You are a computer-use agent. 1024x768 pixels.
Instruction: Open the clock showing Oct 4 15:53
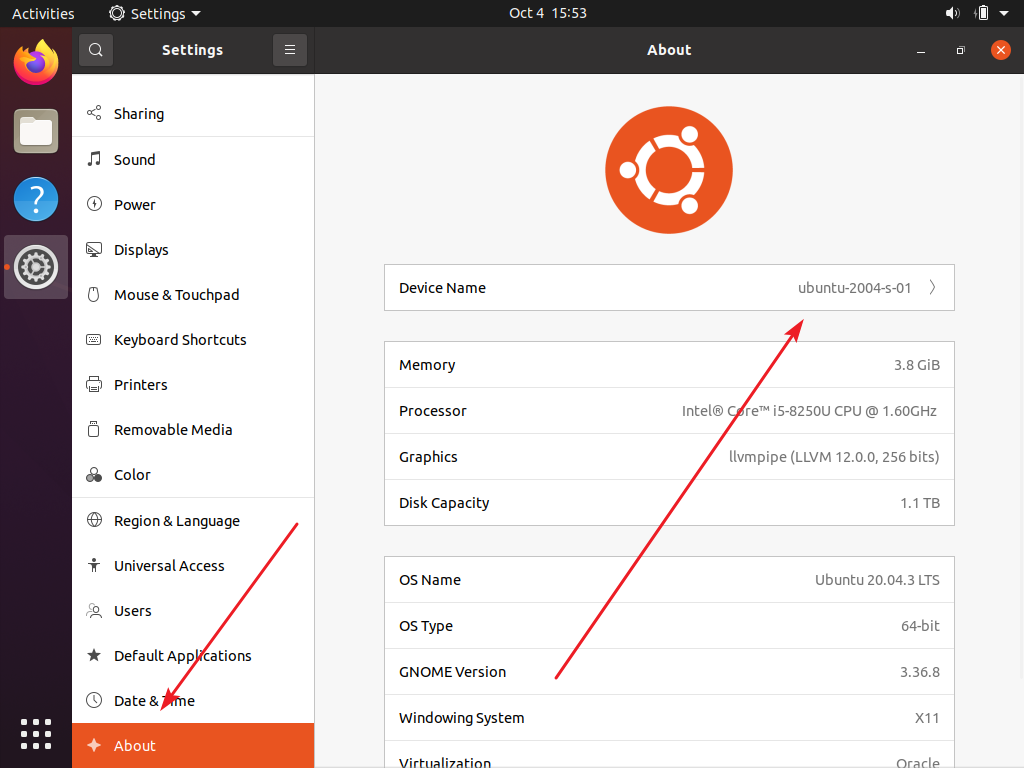[548, 13]
